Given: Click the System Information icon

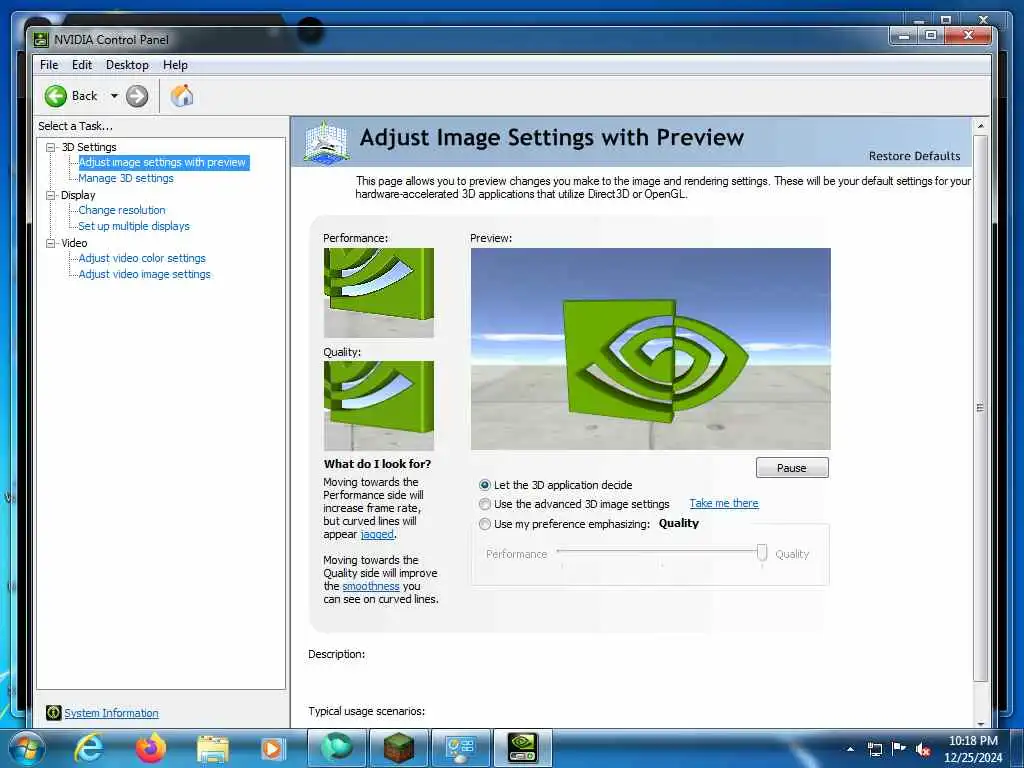Looking at the screenshot, I should pos(54,712).
